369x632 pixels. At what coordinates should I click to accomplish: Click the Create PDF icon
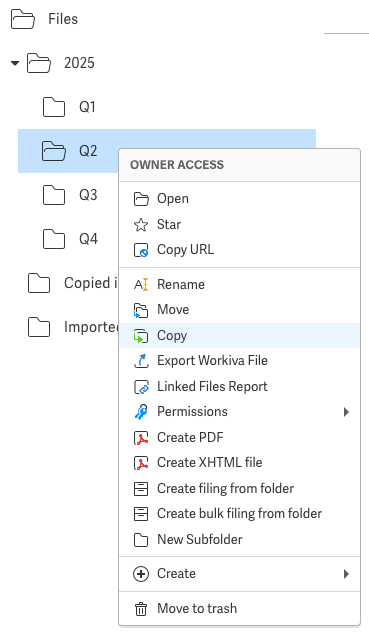click(141, 438)
